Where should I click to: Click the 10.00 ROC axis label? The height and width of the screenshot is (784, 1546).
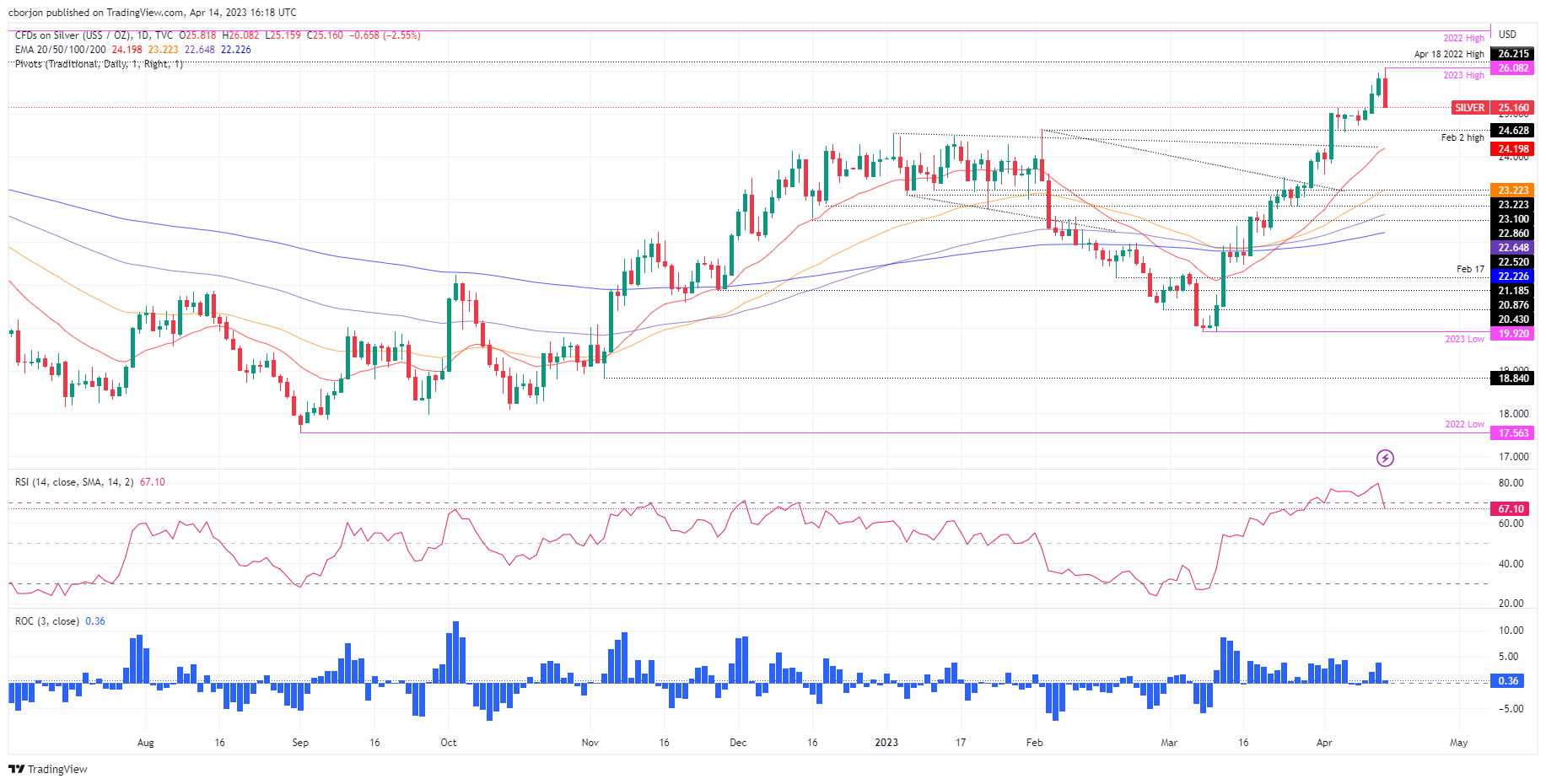pyautogui.click(x=1511, y=631)
